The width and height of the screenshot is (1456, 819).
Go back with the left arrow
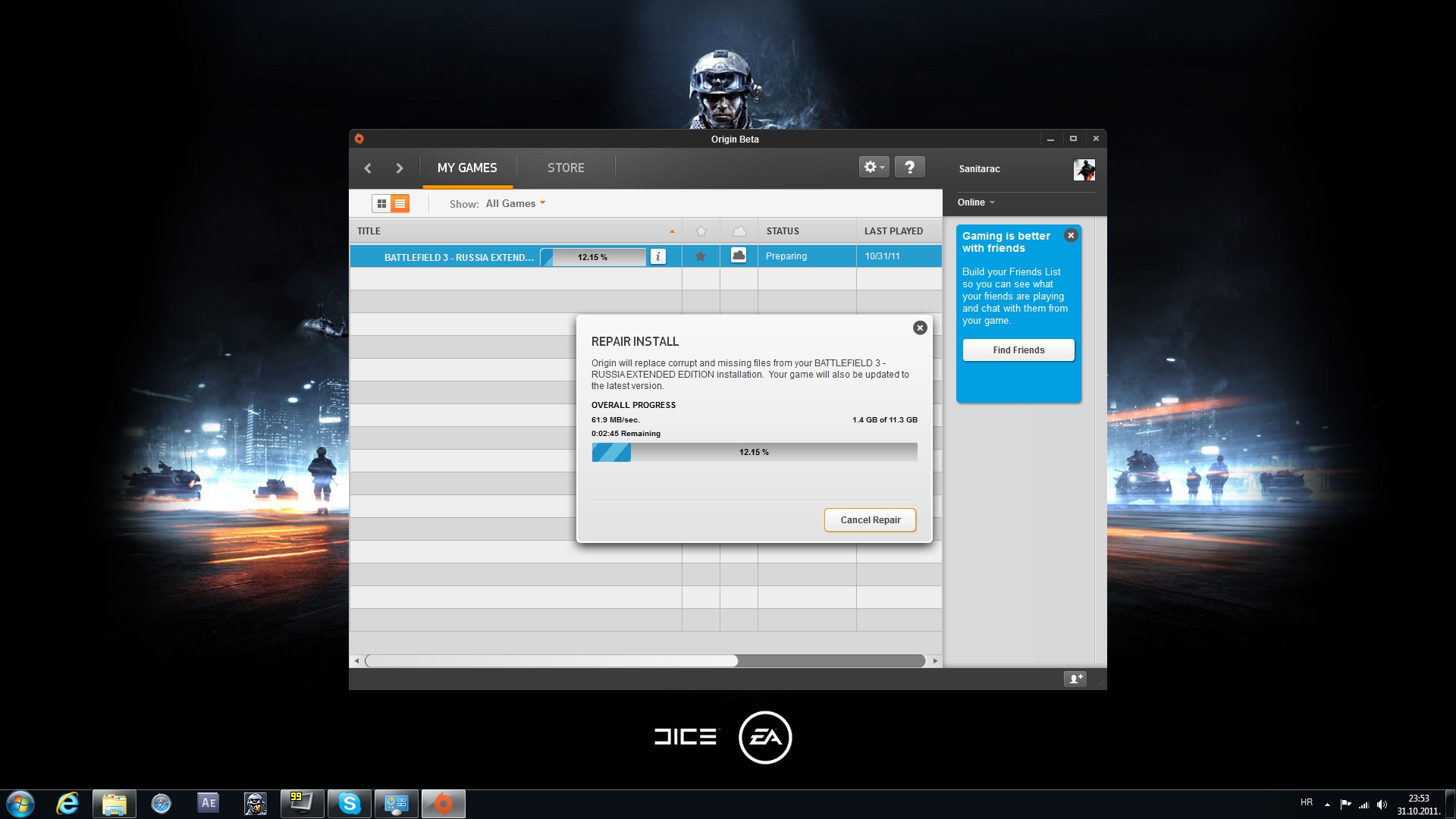tap(368, 168)
